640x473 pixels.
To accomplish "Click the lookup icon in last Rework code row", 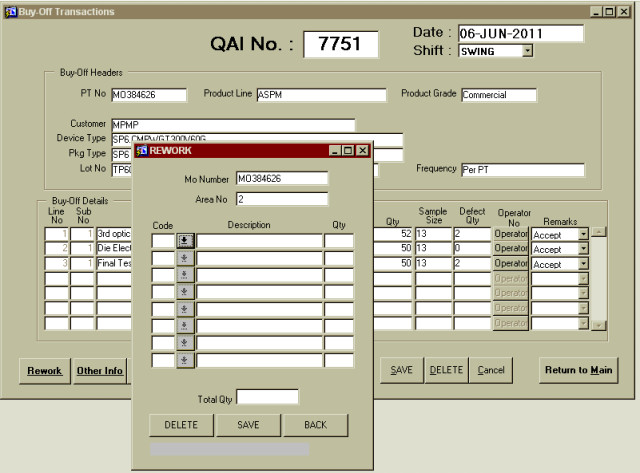I will (185, 360).
